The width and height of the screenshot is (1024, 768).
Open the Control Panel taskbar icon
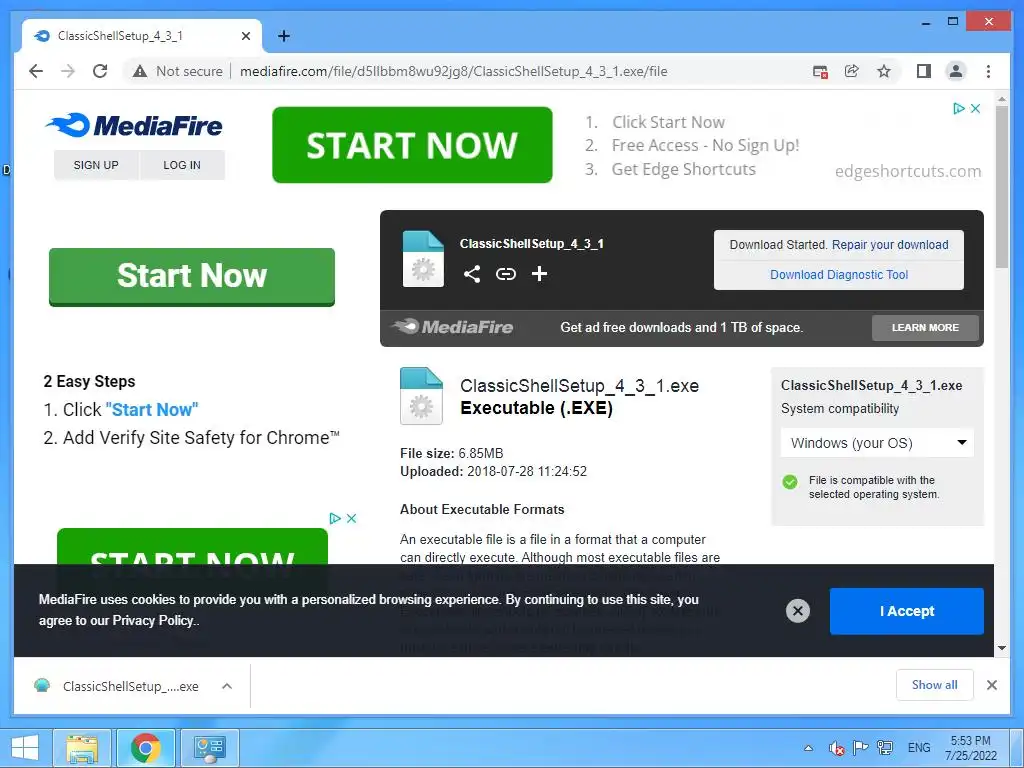(209, 747)
